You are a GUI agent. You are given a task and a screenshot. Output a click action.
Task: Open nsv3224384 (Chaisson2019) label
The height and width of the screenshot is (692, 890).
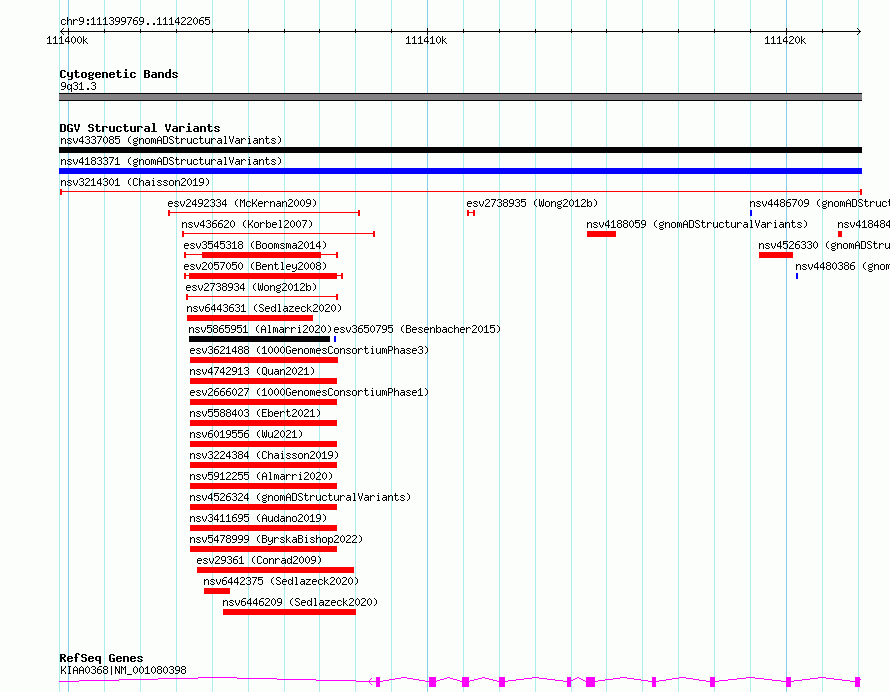click(264, 455)
